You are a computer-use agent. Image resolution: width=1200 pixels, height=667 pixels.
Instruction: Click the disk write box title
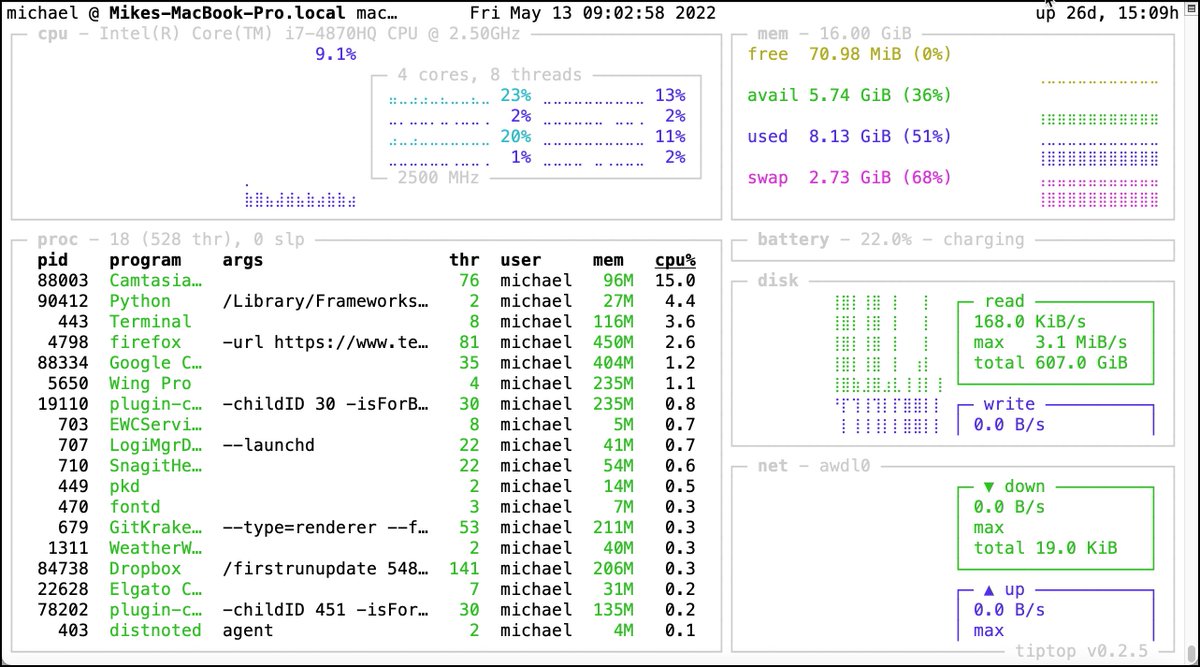click(1010, 404)
